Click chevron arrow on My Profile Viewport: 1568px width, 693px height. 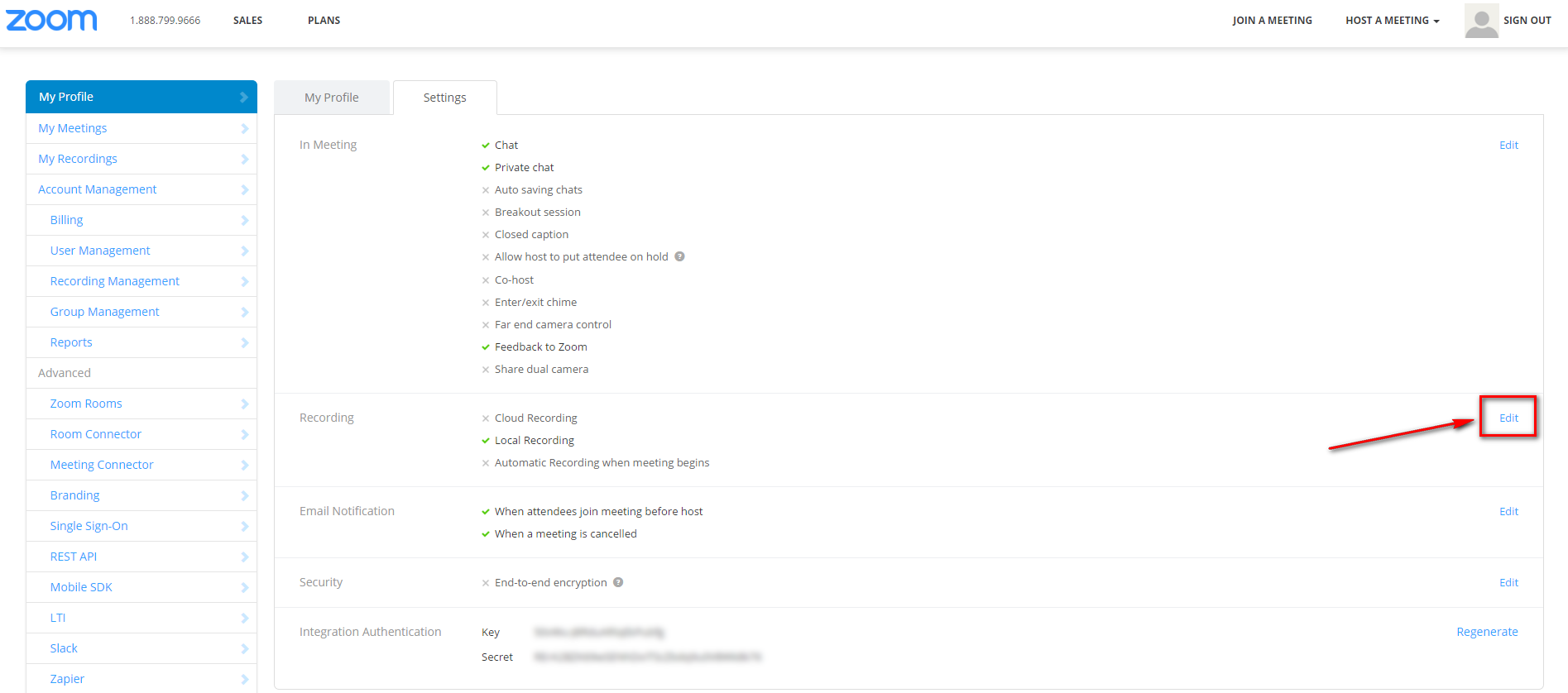click(244, 97)
